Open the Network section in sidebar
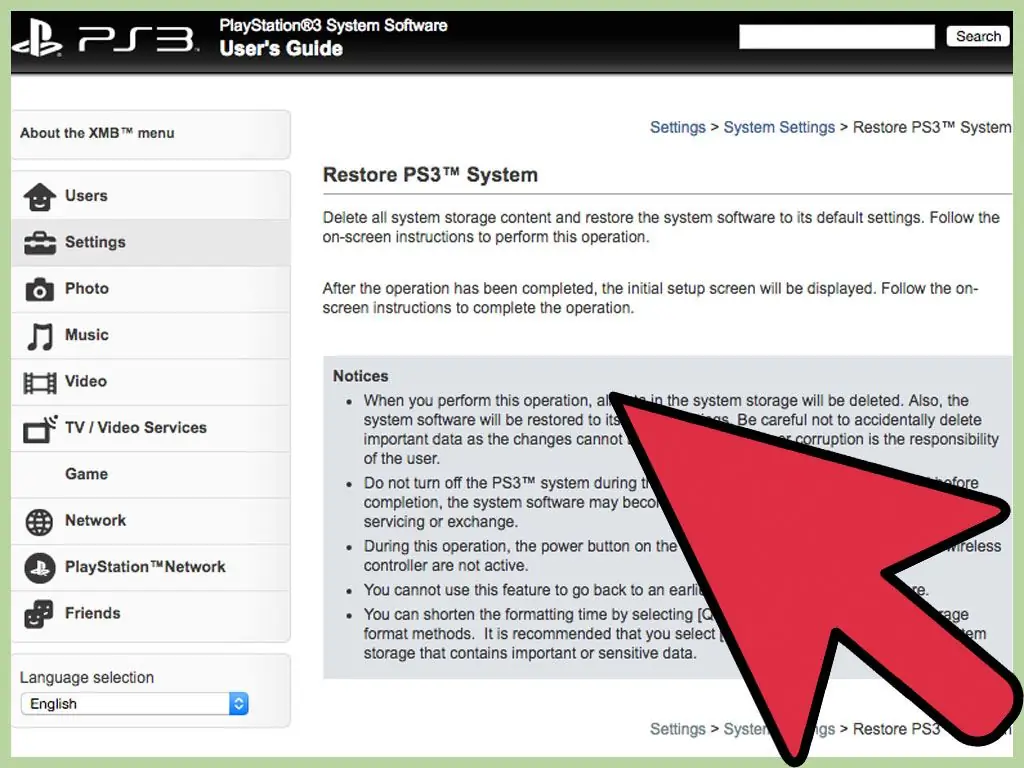Image resolution: width=1024 pixels, height=768 pixels. [x=151, y=520]
